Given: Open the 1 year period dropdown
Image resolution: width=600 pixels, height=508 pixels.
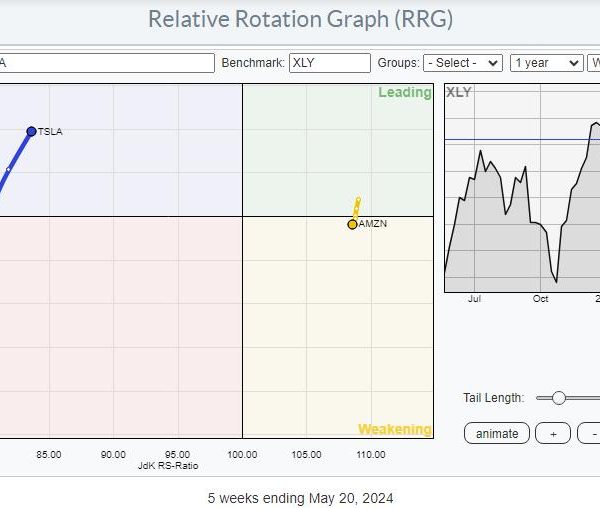Looking at the screenshot, I should click(x=546, y=63).
